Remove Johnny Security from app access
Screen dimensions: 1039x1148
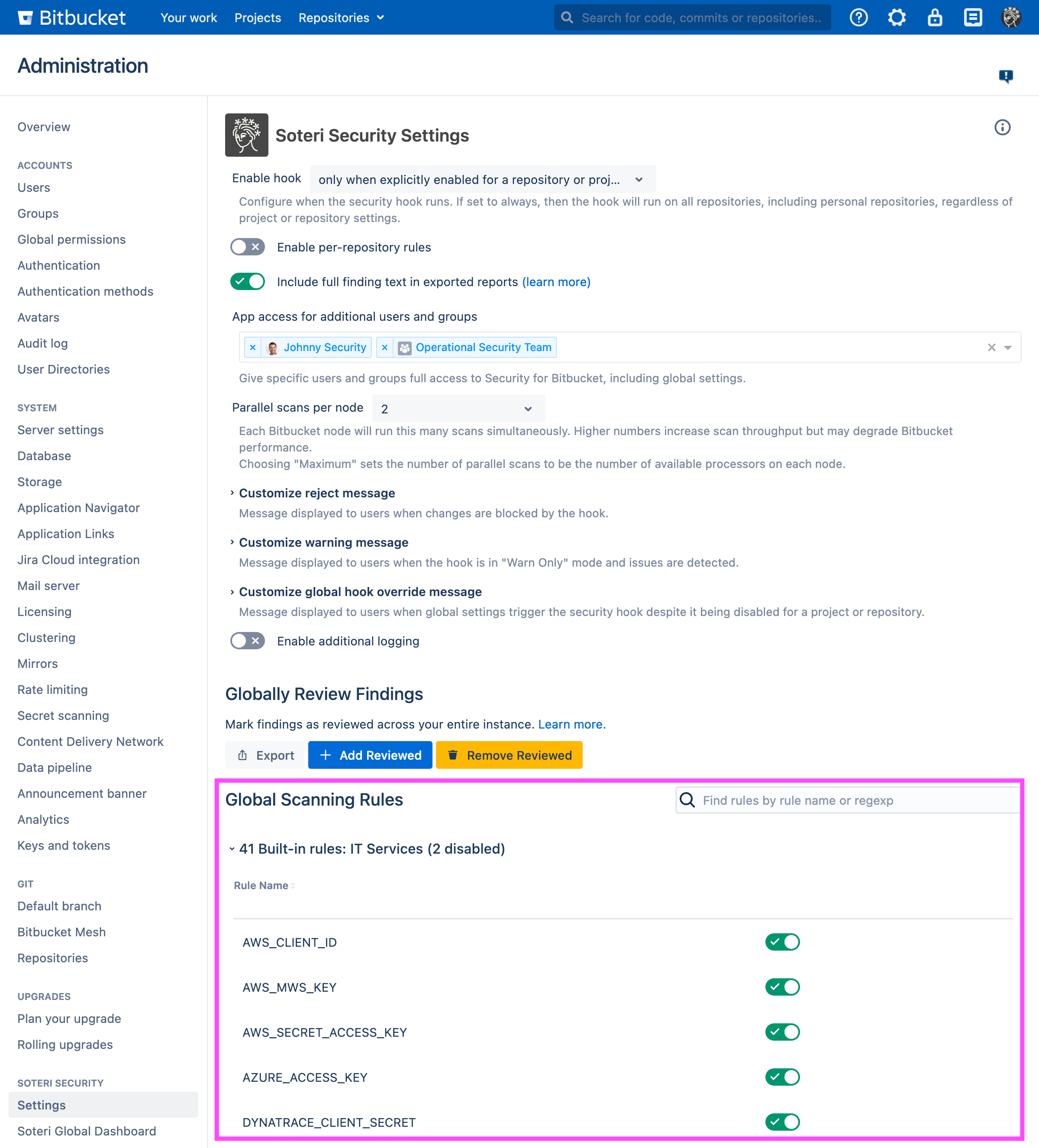point(253,347)
